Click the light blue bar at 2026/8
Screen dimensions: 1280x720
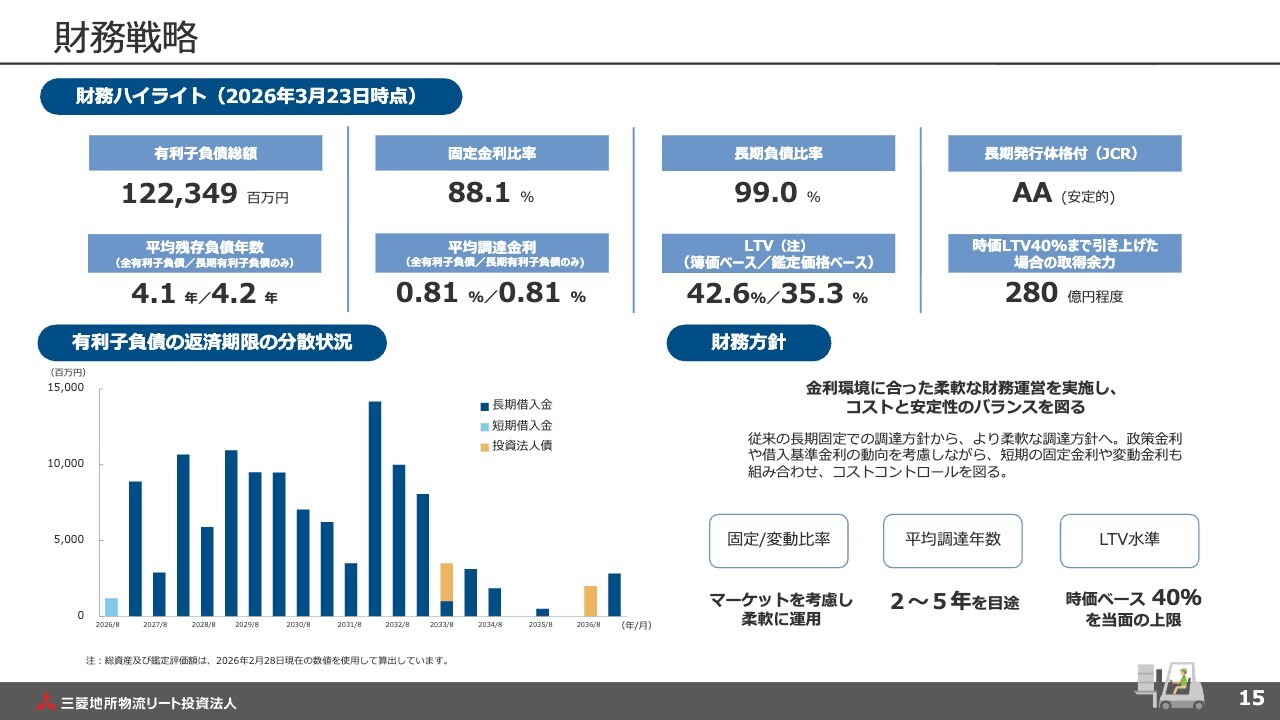(111, 607)
